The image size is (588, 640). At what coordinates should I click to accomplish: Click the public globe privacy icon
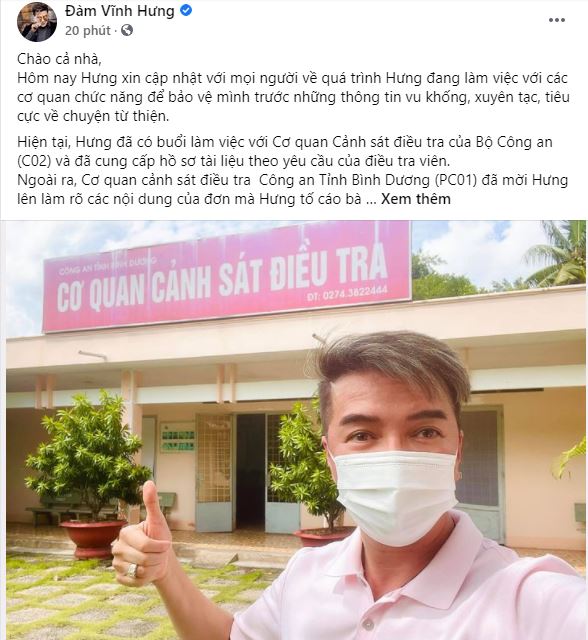(x=127, y=30)
